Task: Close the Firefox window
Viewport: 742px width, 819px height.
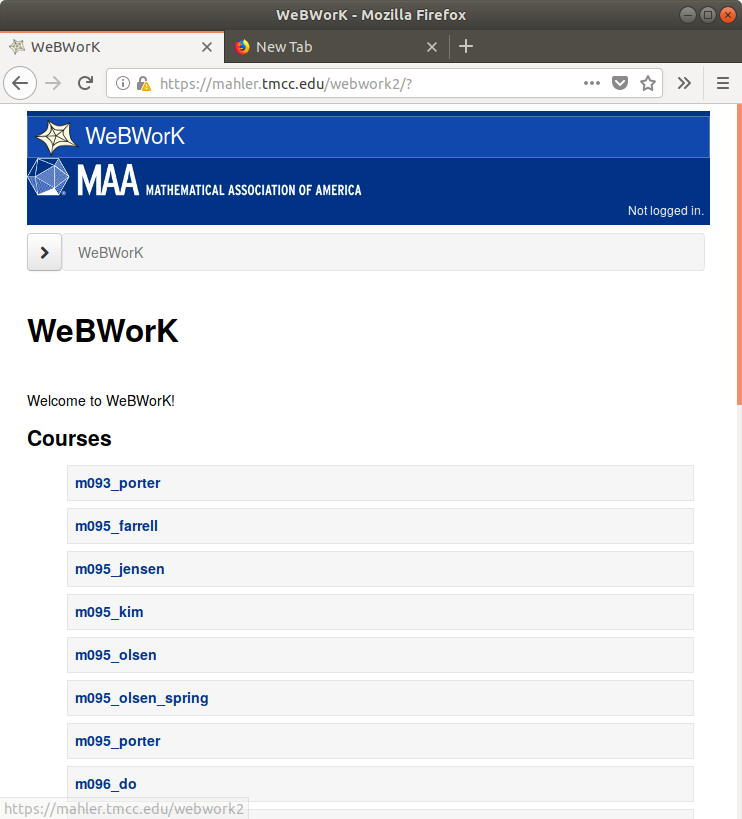Action: (727, 15)
